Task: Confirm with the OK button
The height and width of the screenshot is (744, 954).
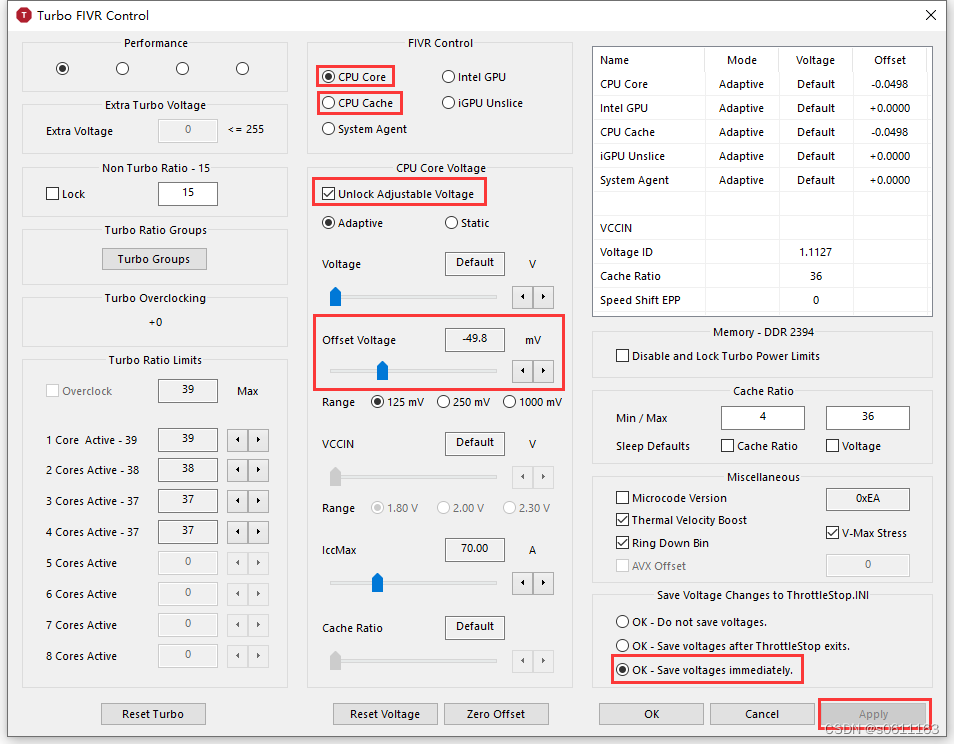Action: click(652, 714)
